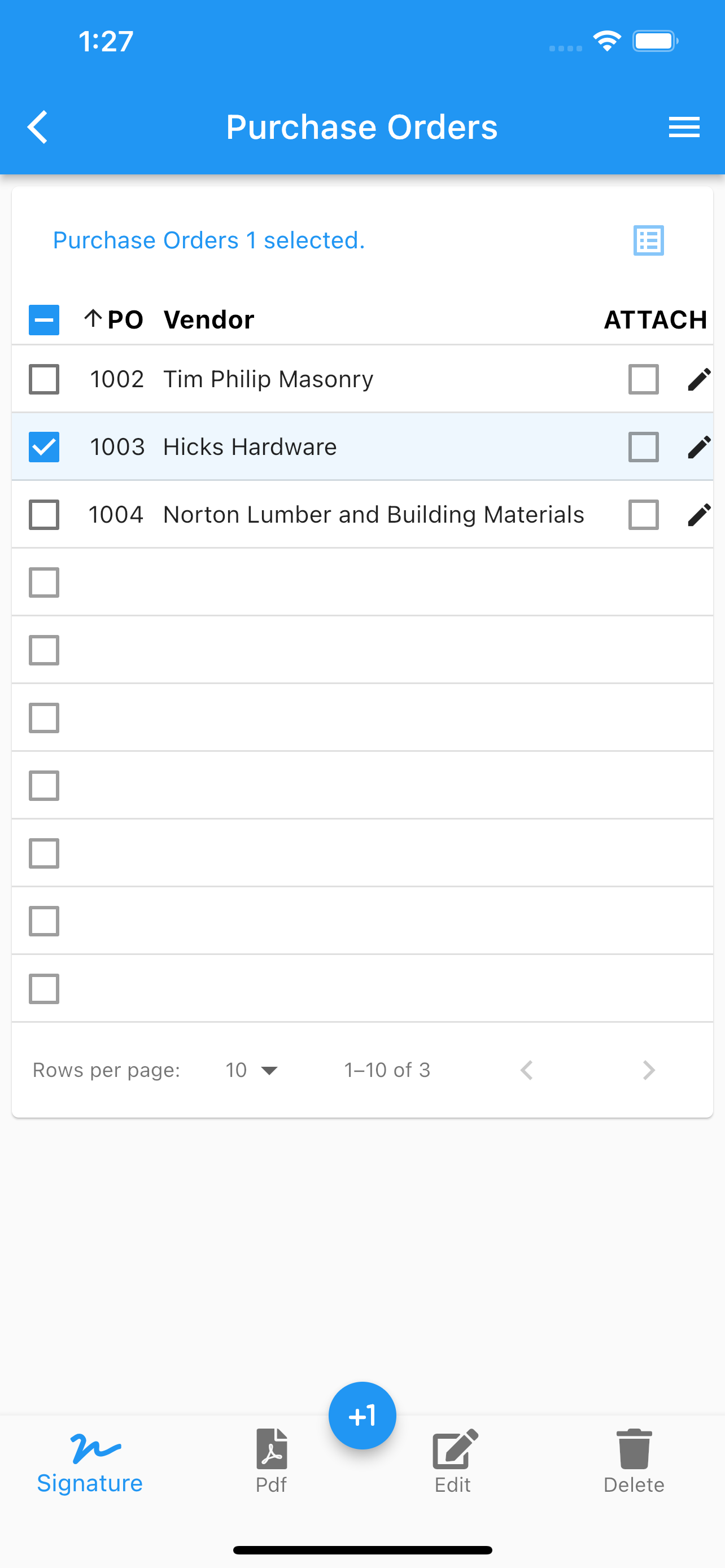Sort by Vendor column header
This screenshot has height=1568, width=725.
(209, 319)
